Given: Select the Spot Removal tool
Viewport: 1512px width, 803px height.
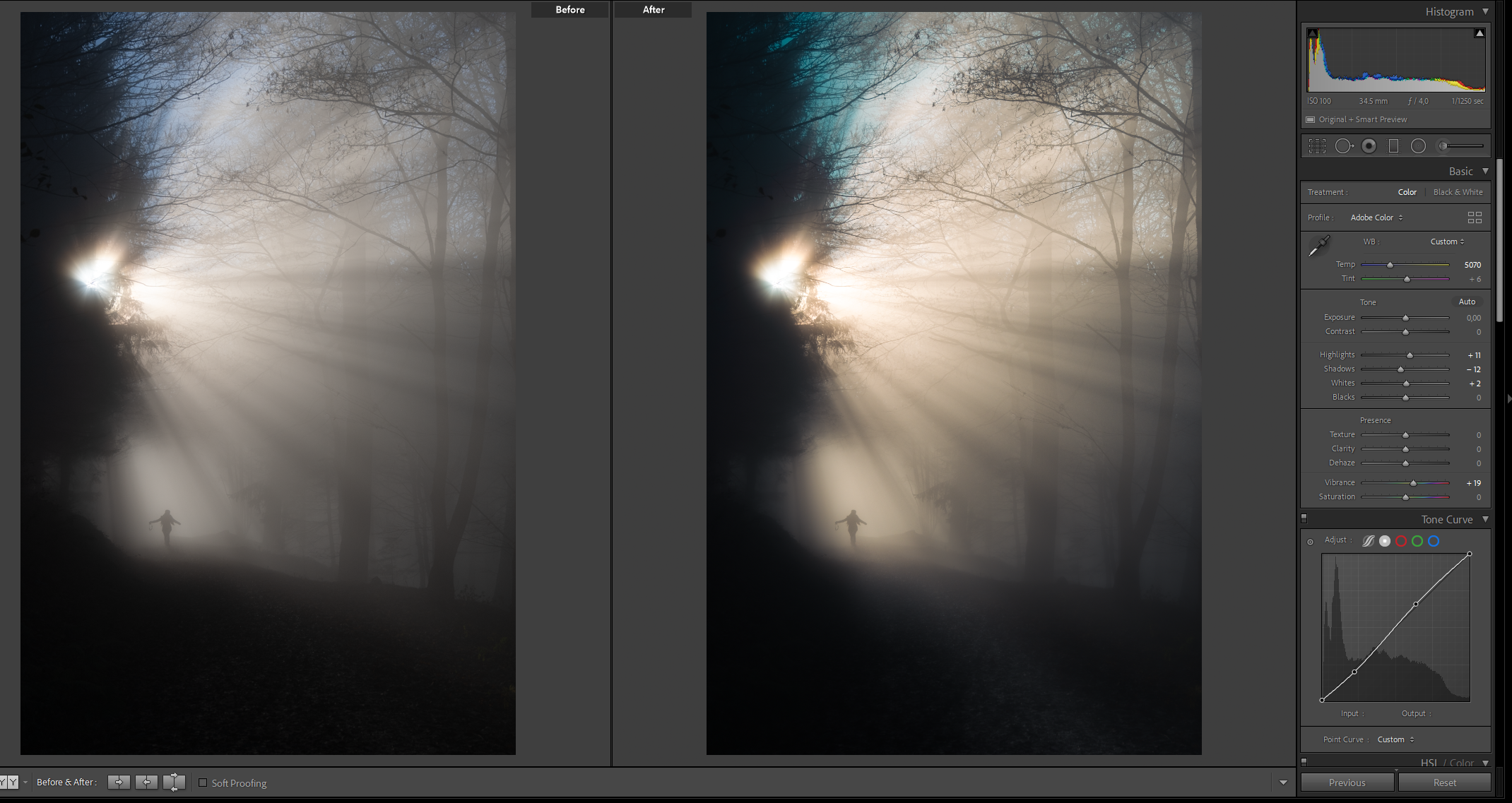Looking at the screenshot, I should pos(1344,146).
